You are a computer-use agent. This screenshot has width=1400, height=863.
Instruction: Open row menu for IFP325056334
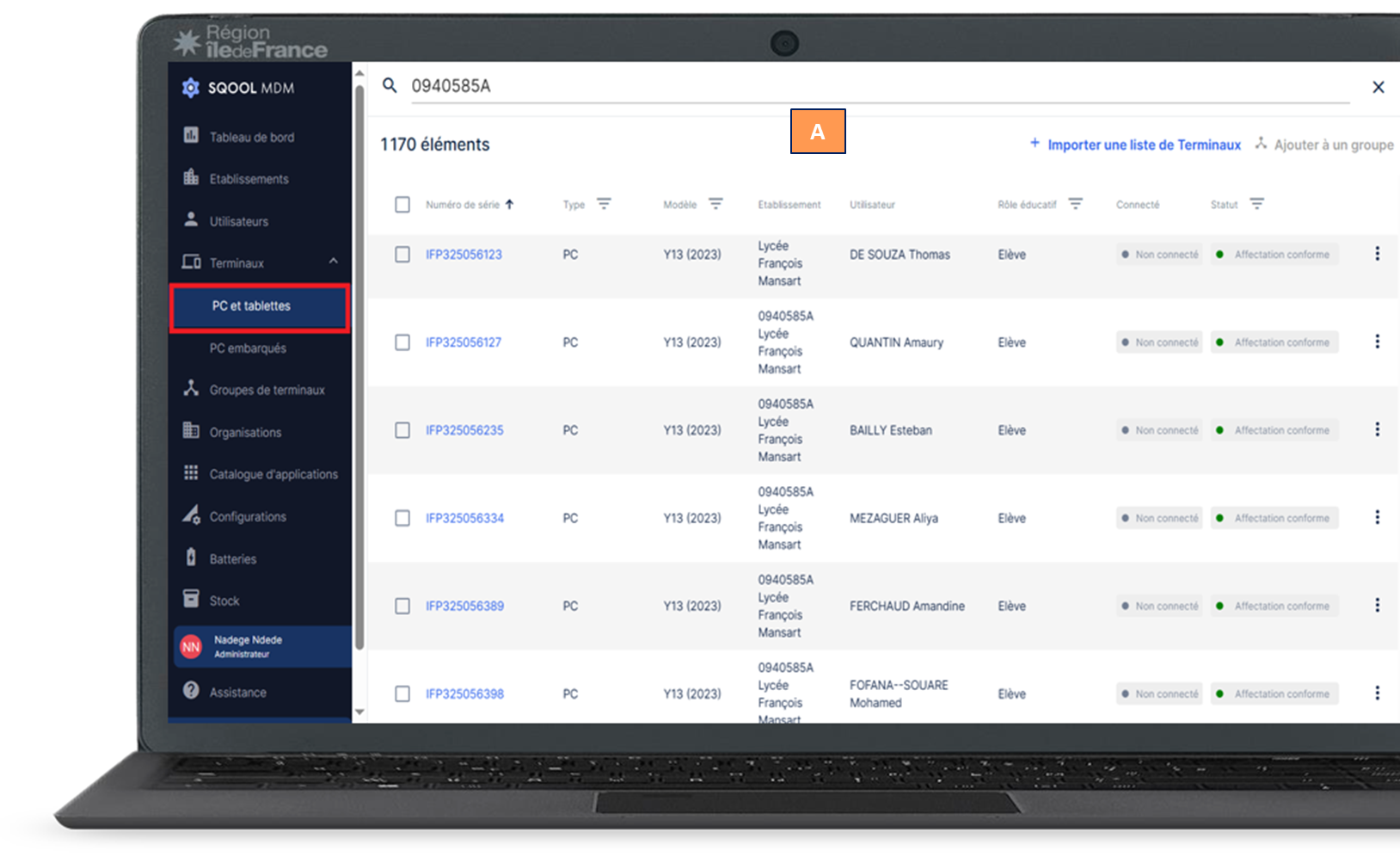coord(1377,517)
